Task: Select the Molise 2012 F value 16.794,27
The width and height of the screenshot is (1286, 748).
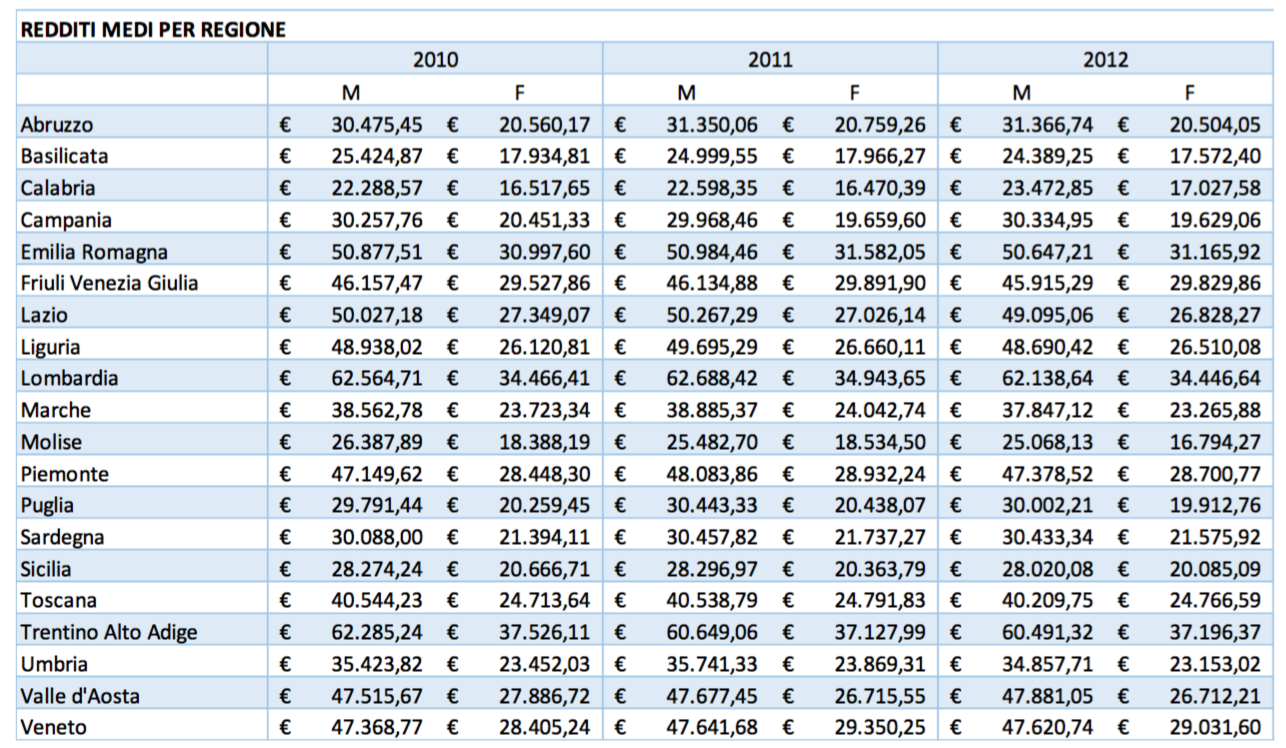Action: coord(1215,442)
